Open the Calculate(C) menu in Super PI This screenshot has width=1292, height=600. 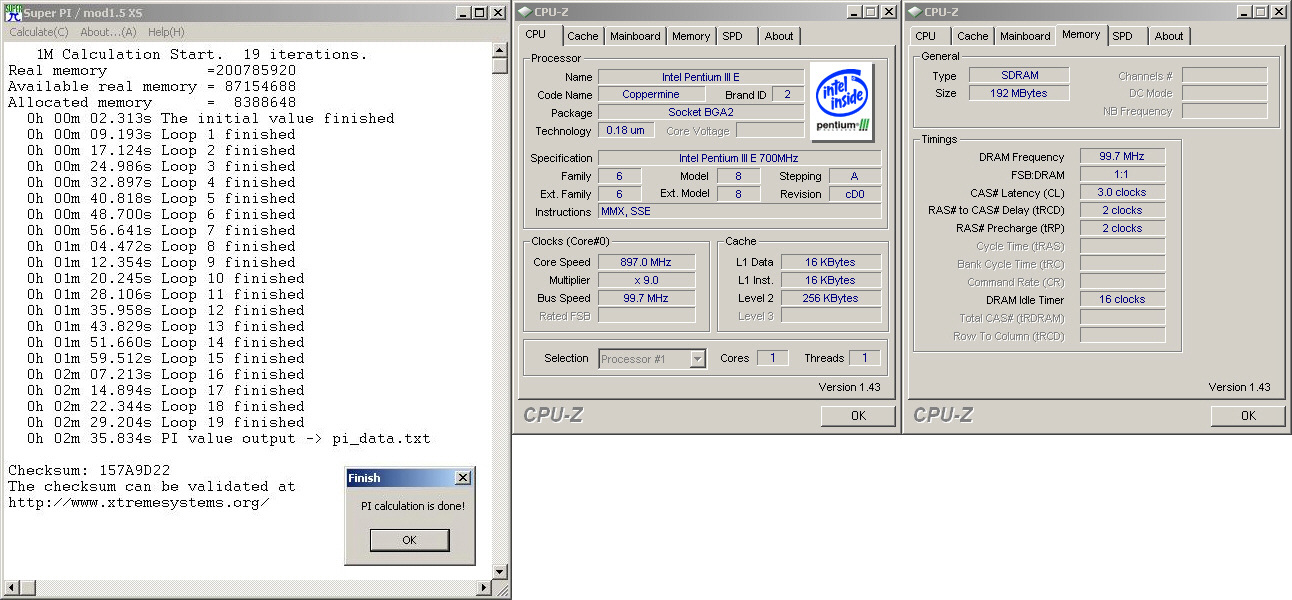[40, 32]
